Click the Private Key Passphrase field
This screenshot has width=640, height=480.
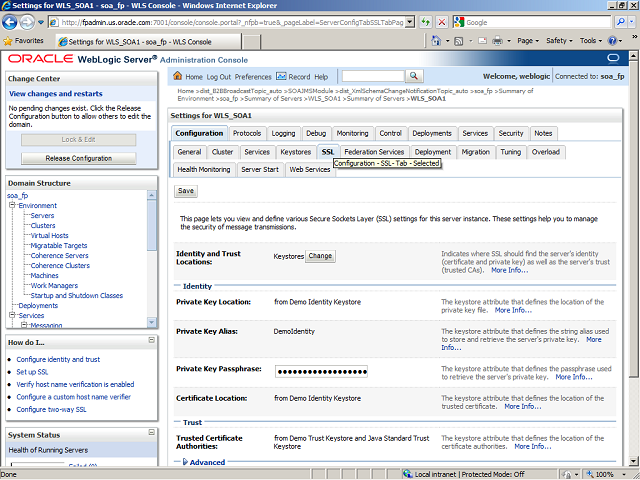[320, 371]
